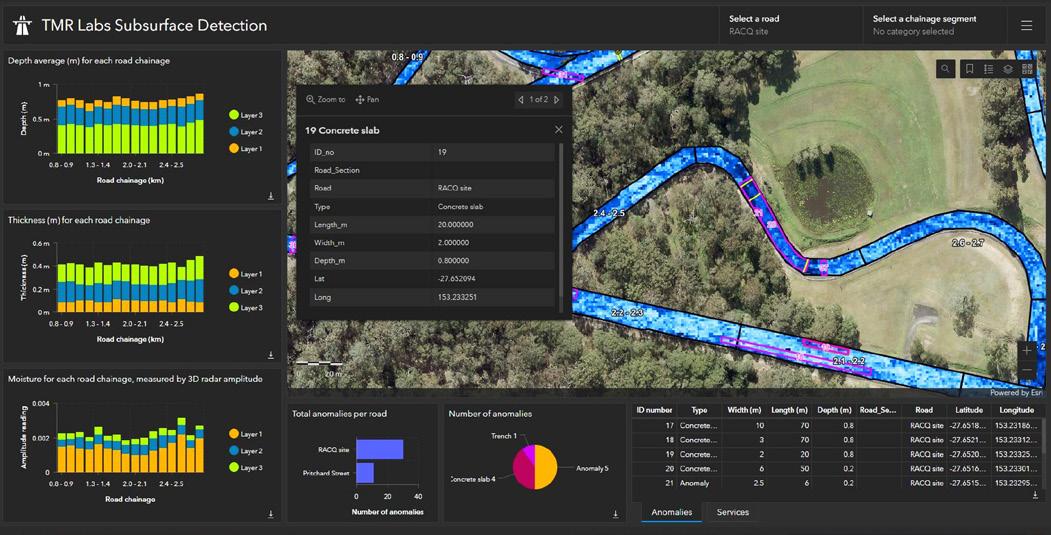Sort table by Latitude column
The width and height of the screenshot is (1051, 535).
[969, 410]
